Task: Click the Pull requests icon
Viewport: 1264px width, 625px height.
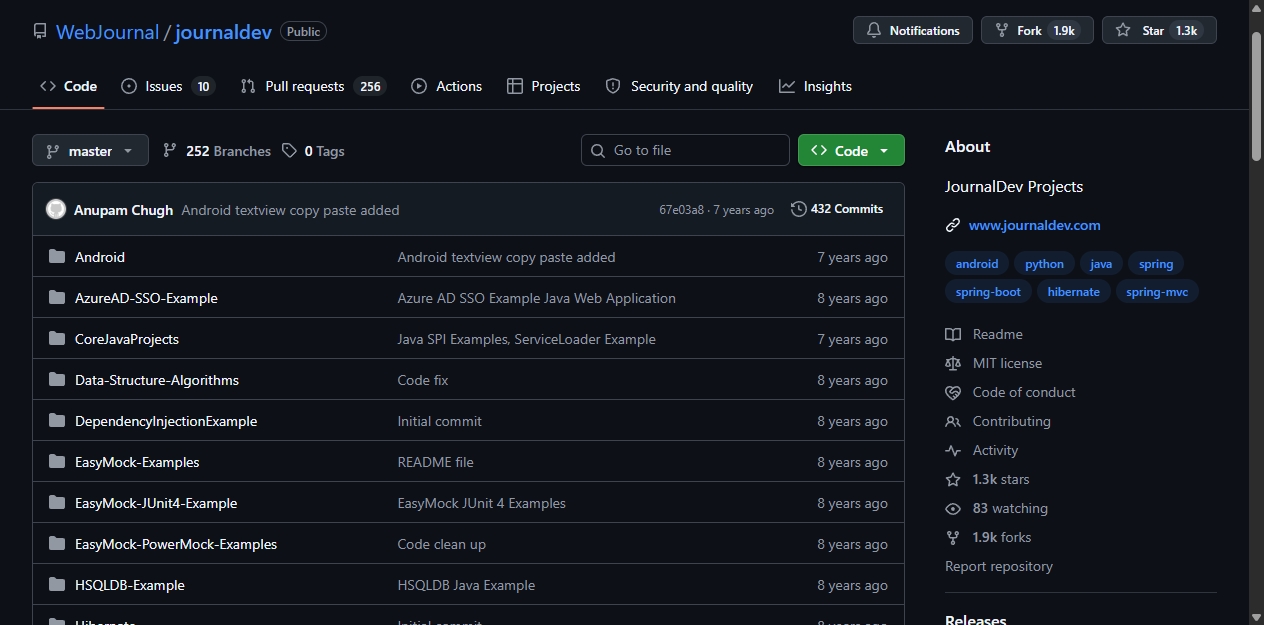Action: click(248, 86)
